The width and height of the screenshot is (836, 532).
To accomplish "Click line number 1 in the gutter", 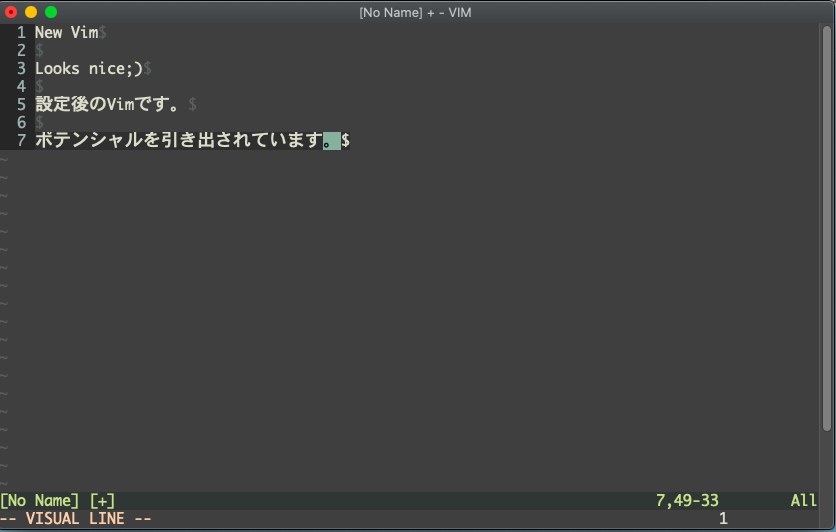I will [x=21, y=33].
